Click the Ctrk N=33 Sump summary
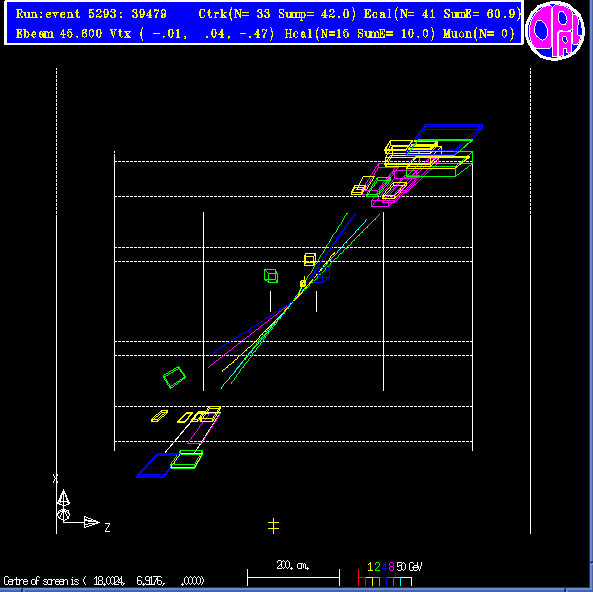 [277, 14]
